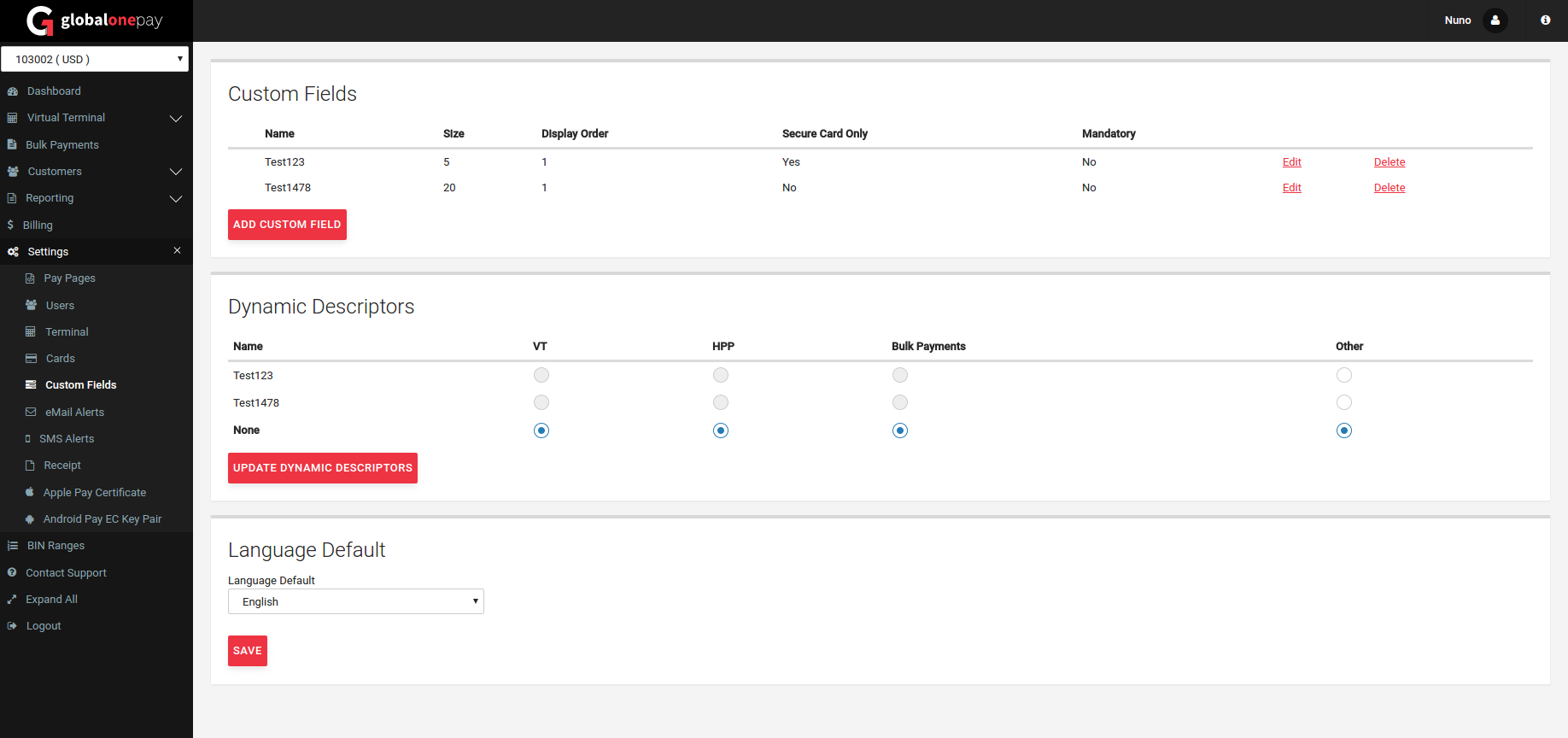Click UPDATE DYNAMIC DESCRIPTORS button
The image size is (1568, 738).
(x=323, y=468)
